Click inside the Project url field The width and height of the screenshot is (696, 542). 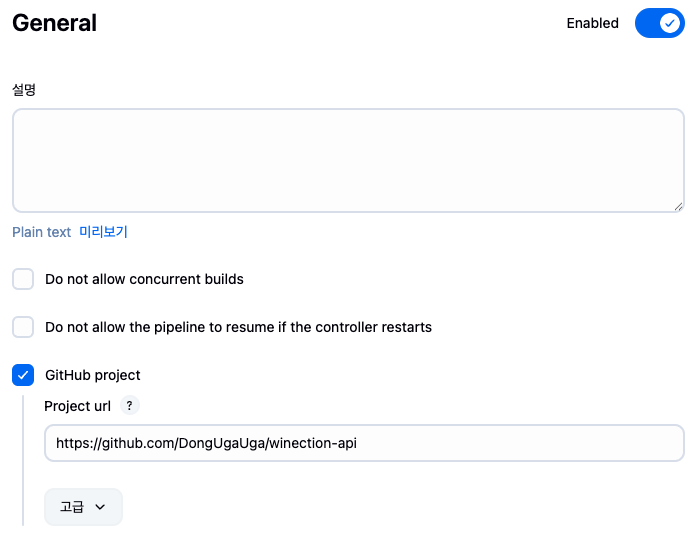(364, 443)
